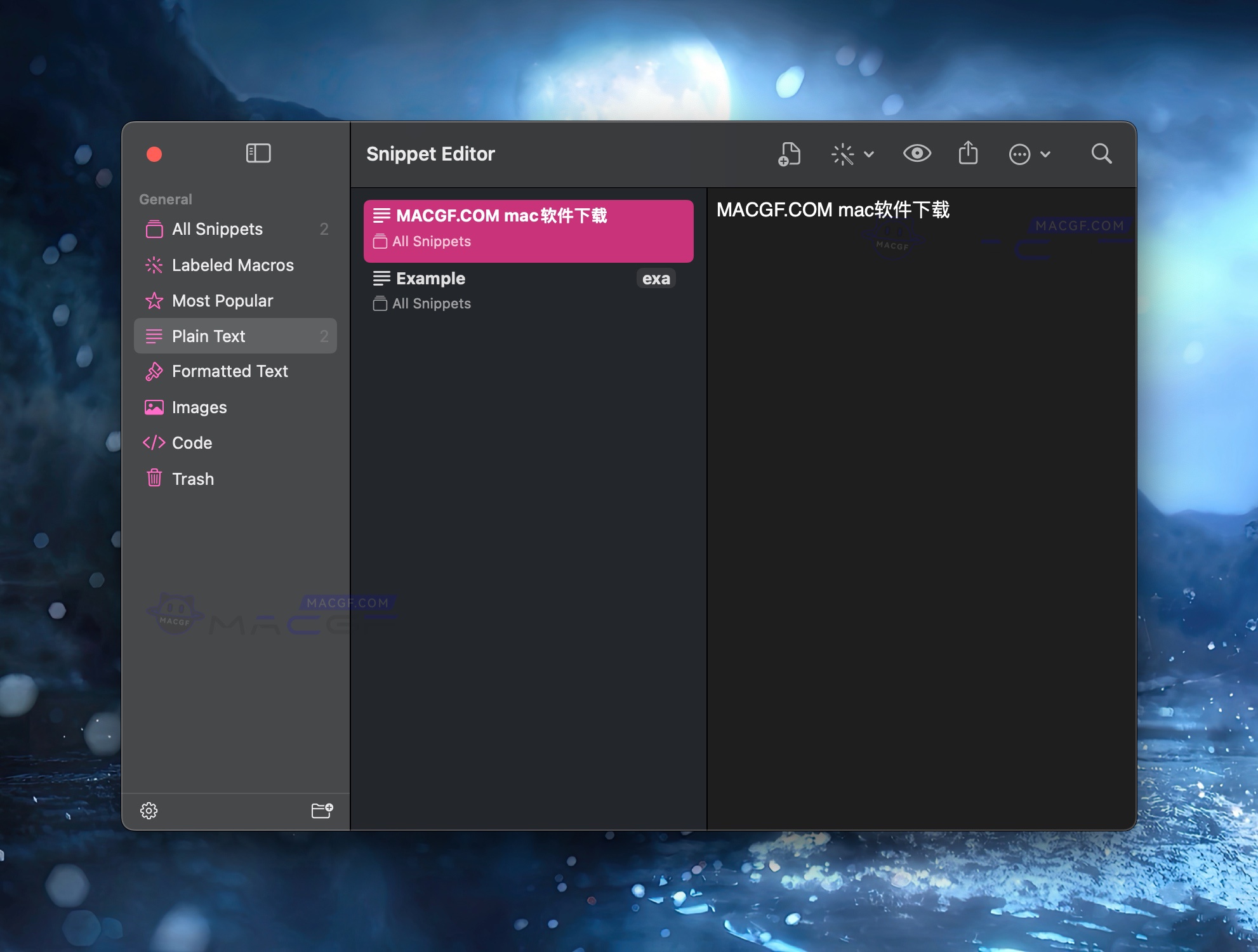Viewport: 1258px width, 952px height.
Task: Click the add new folder icon
Action: (x=322, y=810)
